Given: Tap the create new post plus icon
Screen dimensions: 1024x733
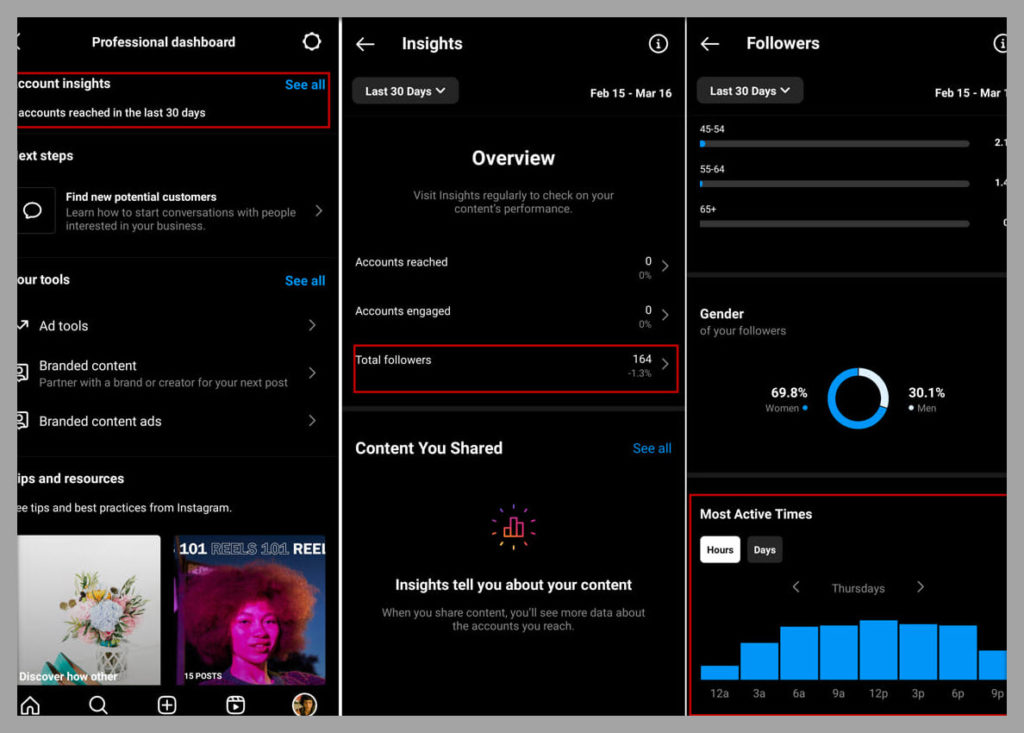Looking at the screenshot, I should (167, 705).
